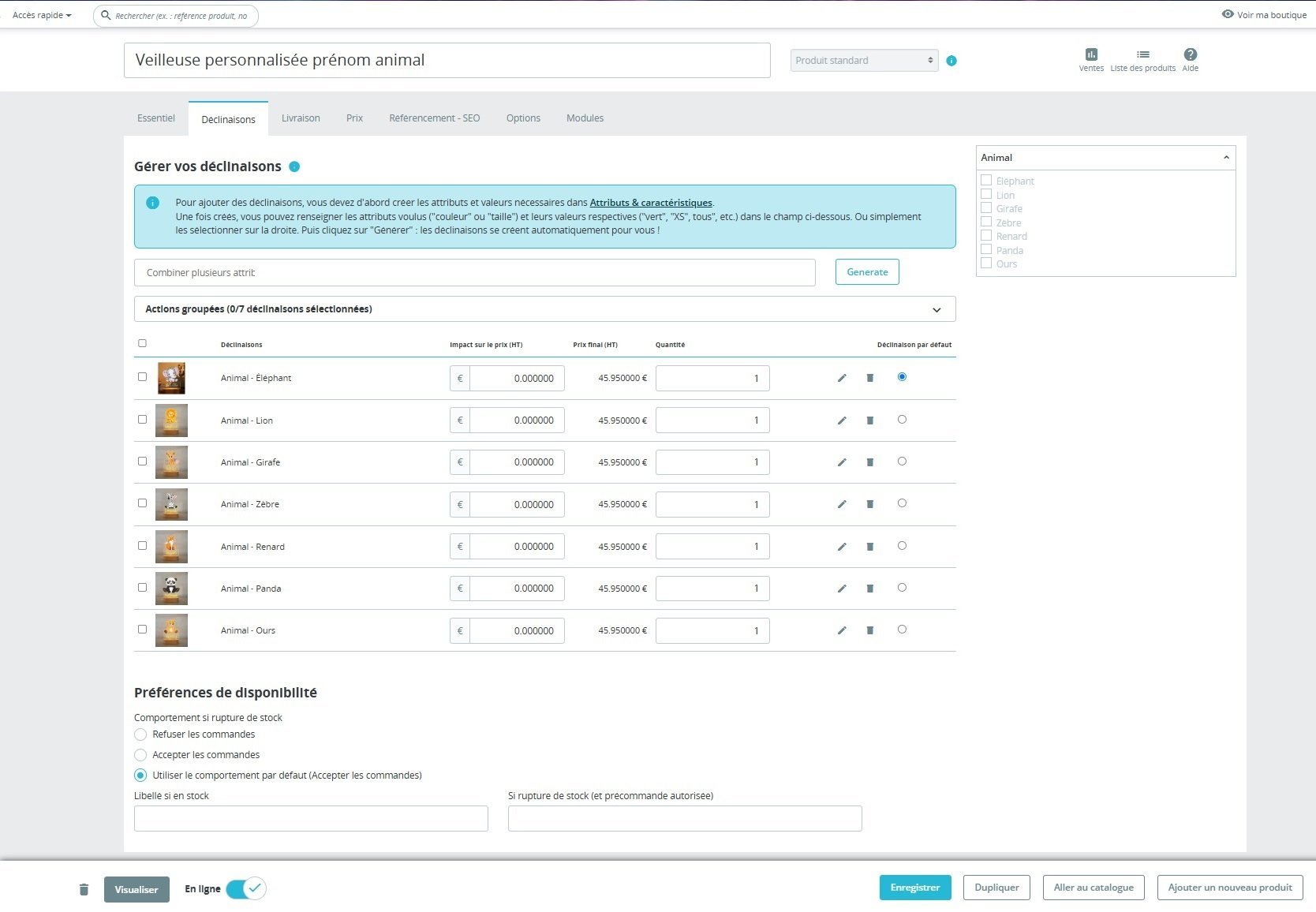Select the Animal - Éléphant row checkbox
The width and height of the screenshot is (1316, 912).
pyautogui.click(x=142, y=377)
